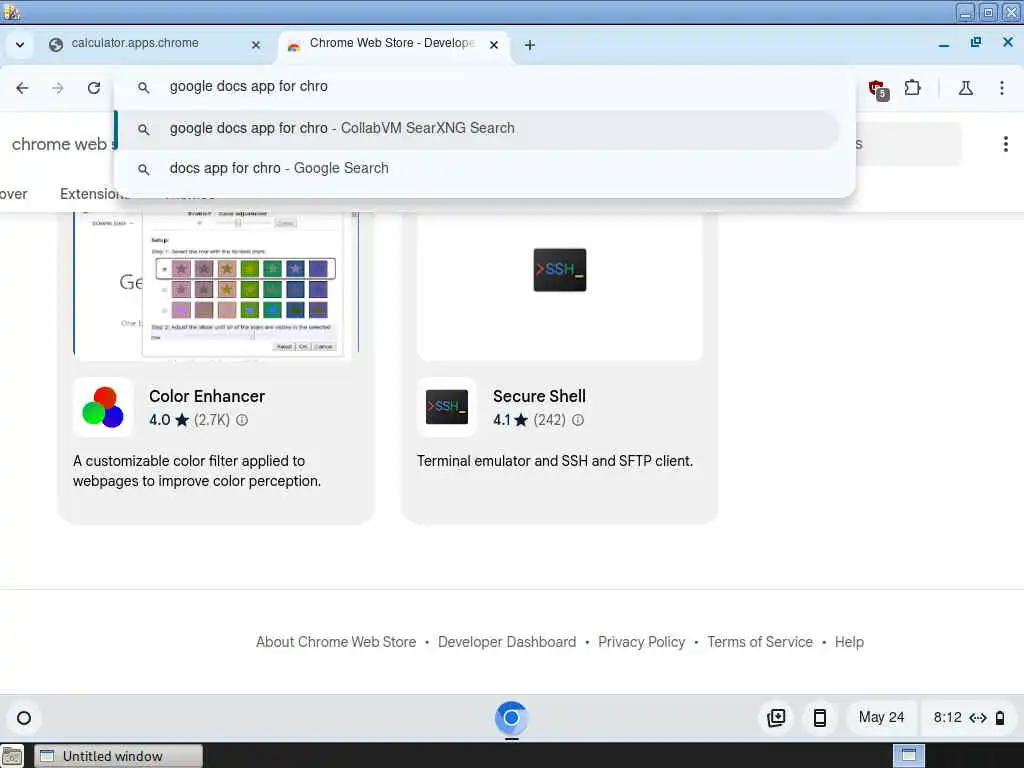Screen dimensions: 1024x768
Task: Open the Color Enhancer title
Action: click(207, 396)
